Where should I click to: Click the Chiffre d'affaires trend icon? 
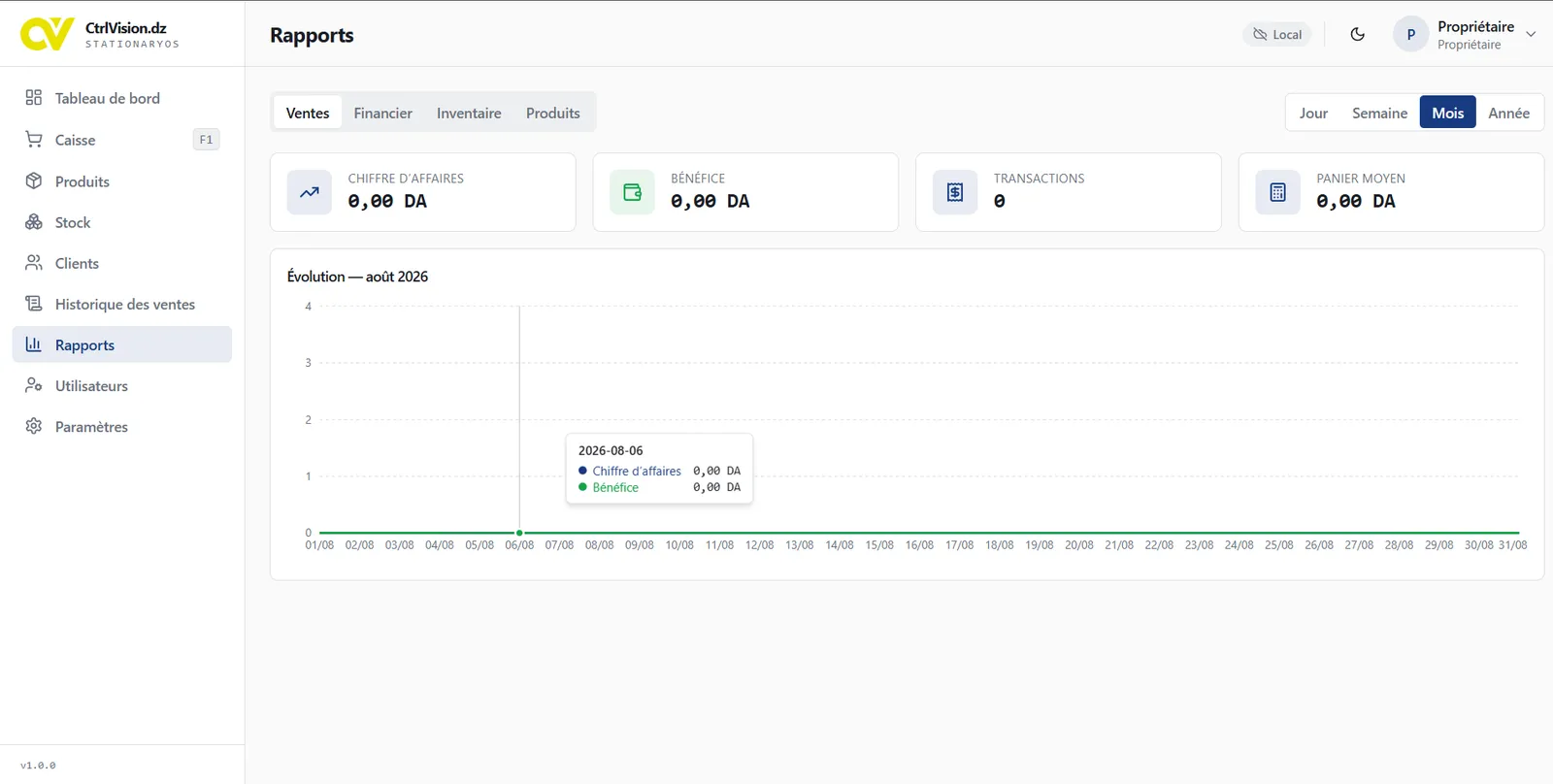[x=310, y=192]
